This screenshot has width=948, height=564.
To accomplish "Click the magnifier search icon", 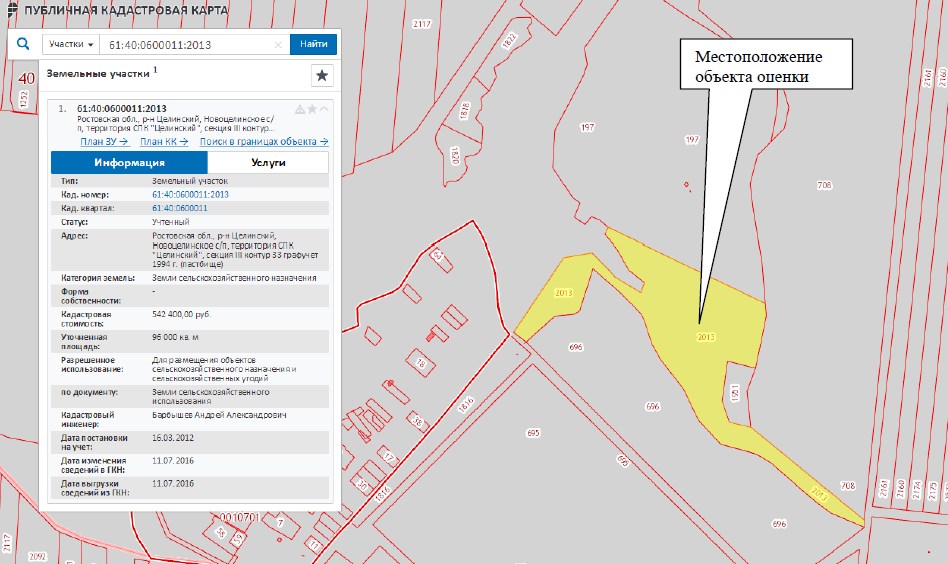I will coord(24,45).
